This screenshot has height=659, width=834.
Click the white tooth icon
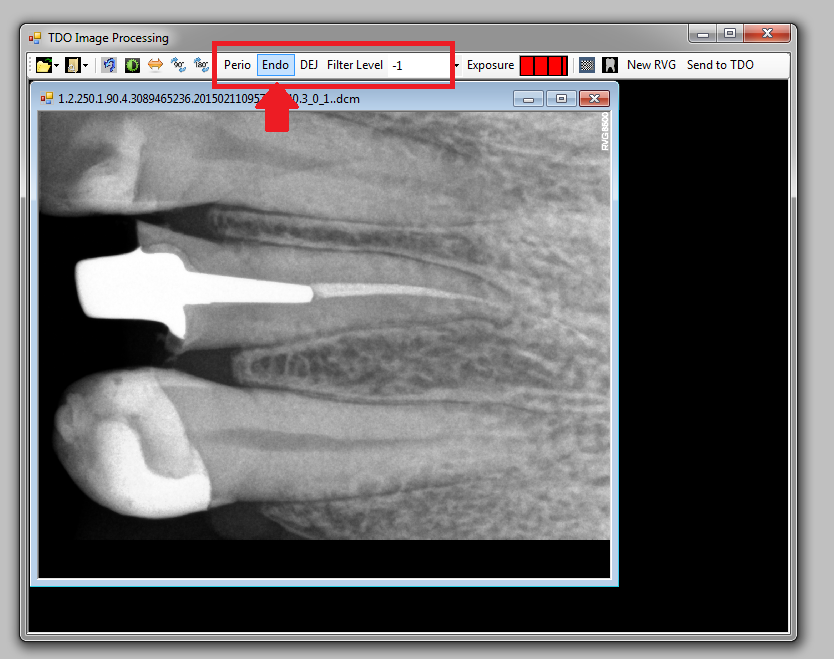point(609,65)
